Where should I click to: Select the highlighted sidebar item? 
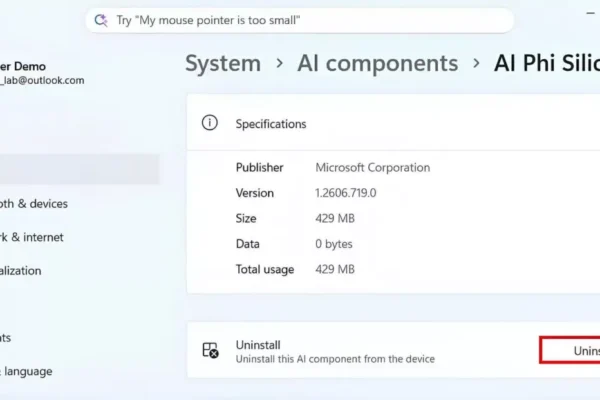[x=80, y=170]
